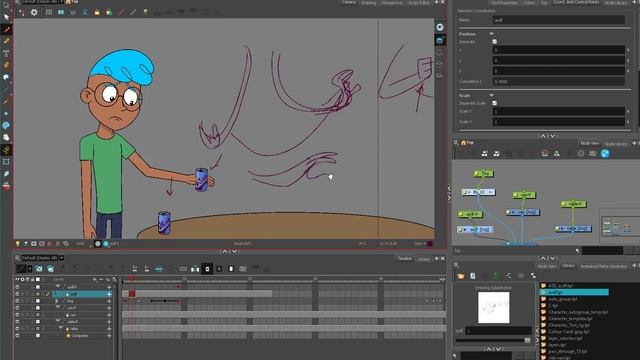The width and height of the screenshot is (640, 360).
Task: Open the Animated Matte Generator tab
Action: coord(604,266)
